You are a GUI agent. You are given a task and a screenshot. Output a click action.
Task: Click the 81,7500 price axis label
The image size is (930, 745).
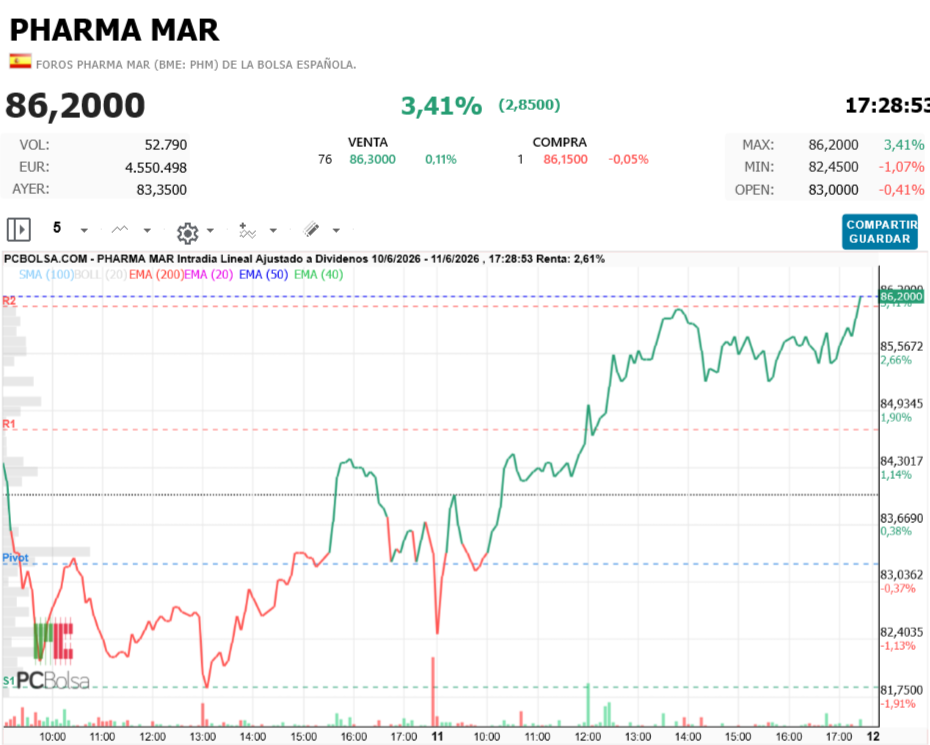(x=902, y=690)
